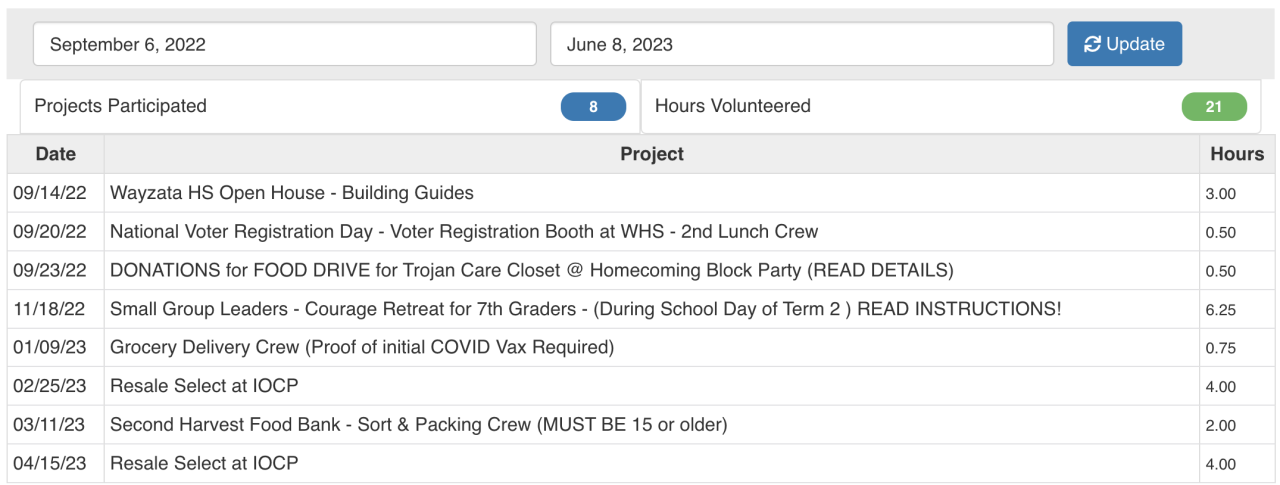Click the 6.25 hours cell
Screen dimensions: 1280x485
coord(1221,310)
